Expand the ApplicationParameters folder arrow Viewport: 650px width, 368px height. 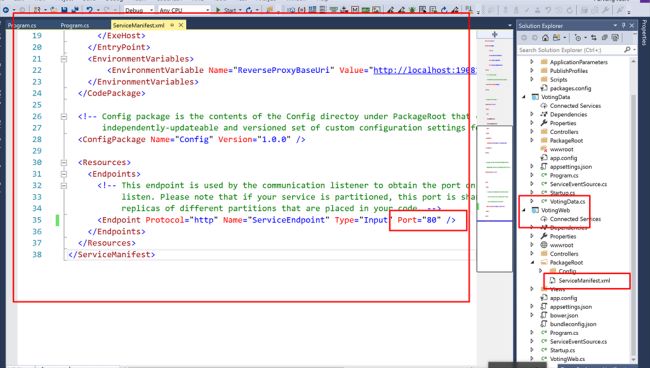[532, 62]
